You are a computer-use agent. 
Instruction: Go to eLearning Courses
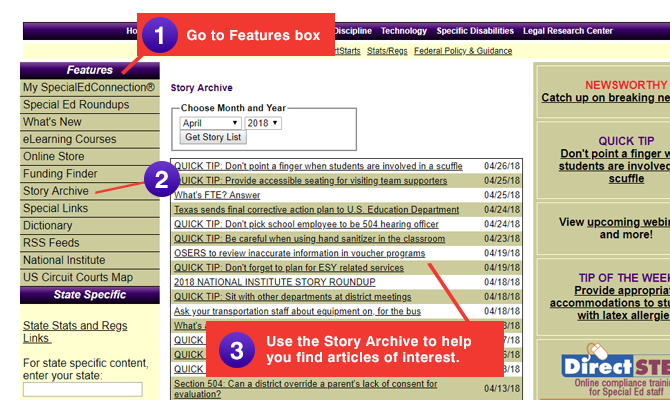click(x=70, y=139)
